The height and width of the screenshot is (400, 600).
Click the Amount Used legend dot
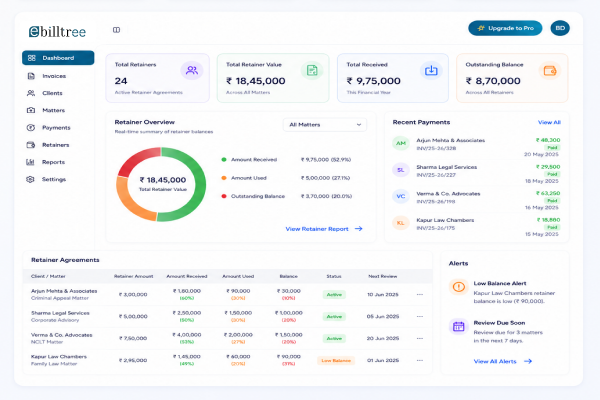pyautogui.click(x=224, y=178)
